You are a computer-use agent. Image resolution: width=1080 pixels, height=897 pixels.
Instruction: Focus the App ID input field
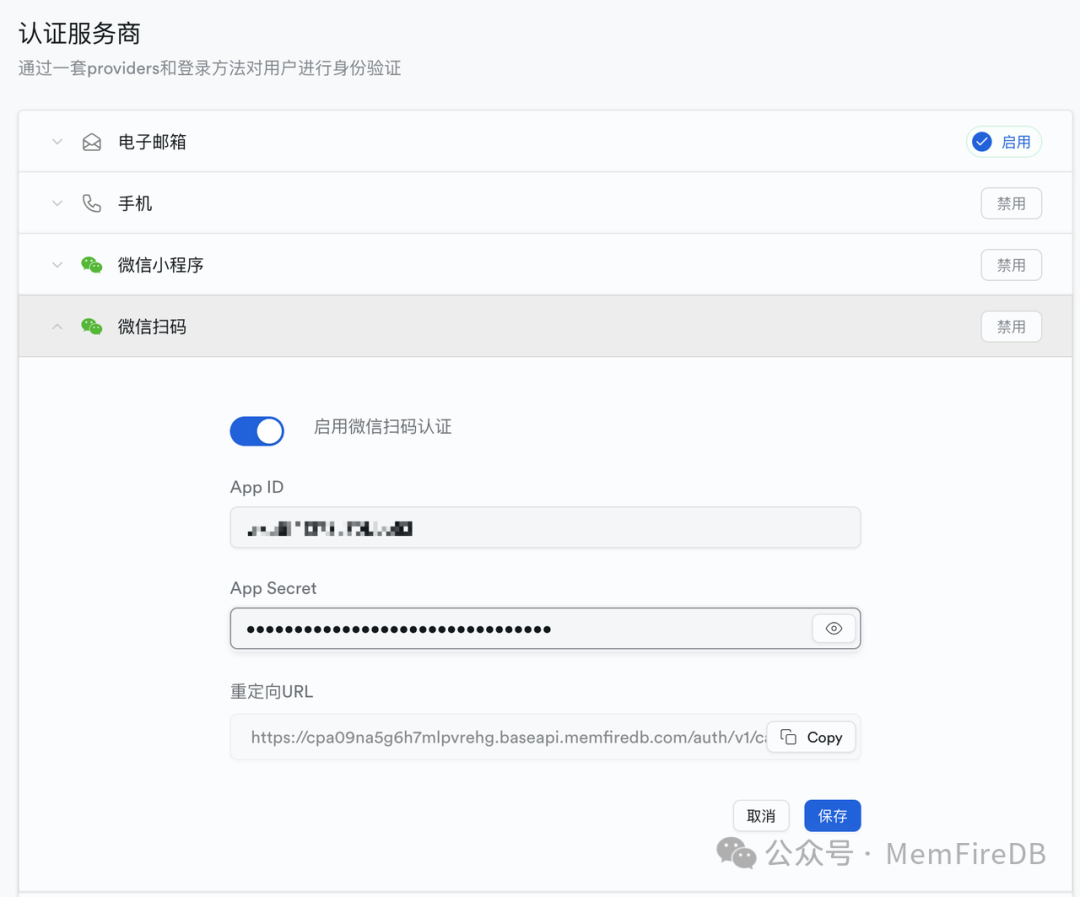click(546, 528)
